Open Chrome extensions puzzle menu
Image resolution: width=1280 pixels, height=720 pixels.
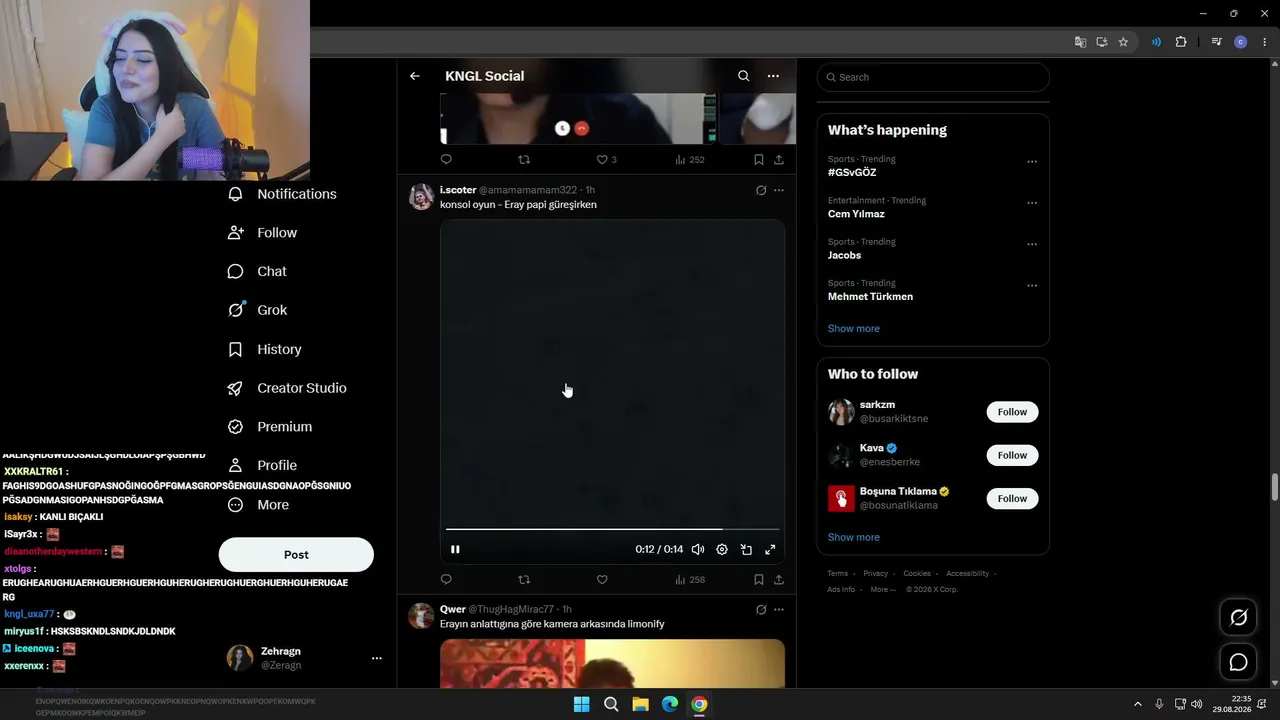point(1181,42)
